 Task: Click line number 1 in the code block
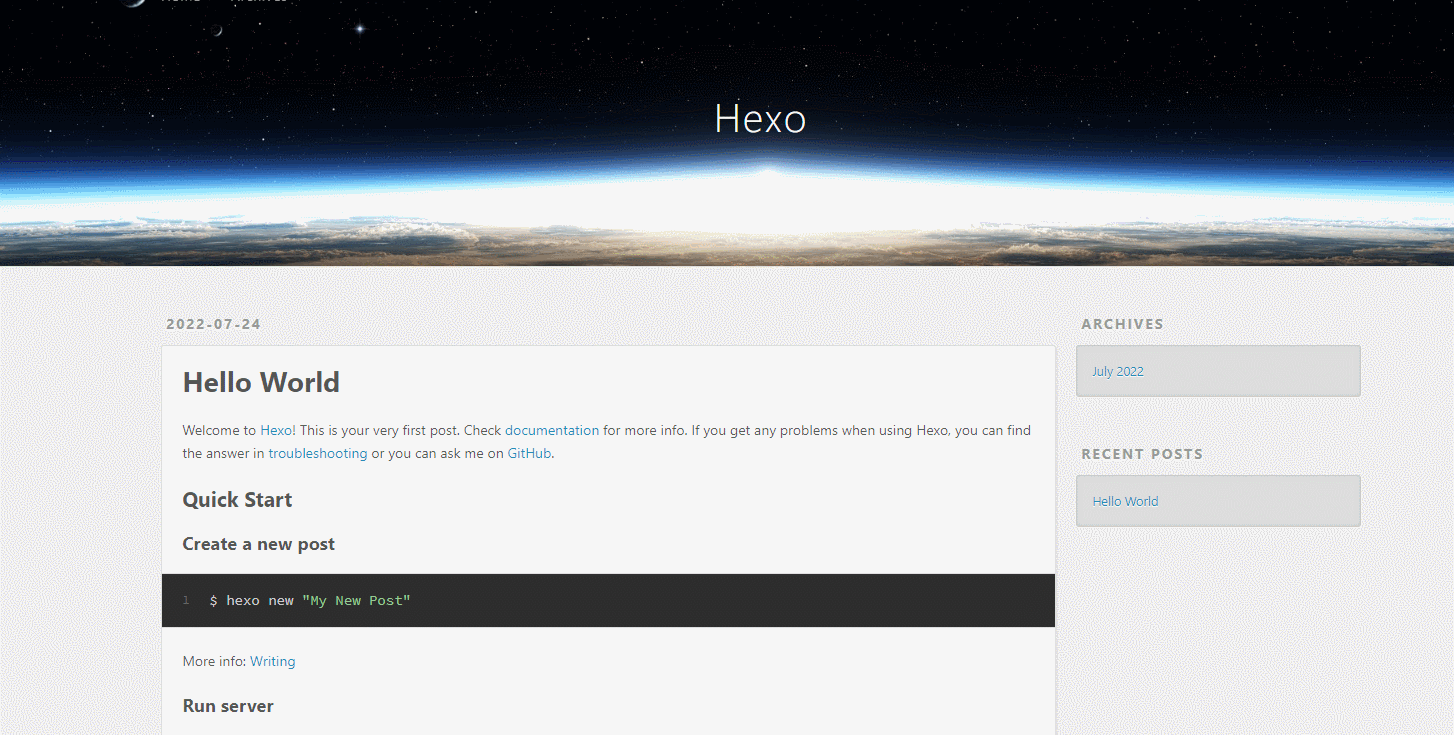tap(186, 601)
